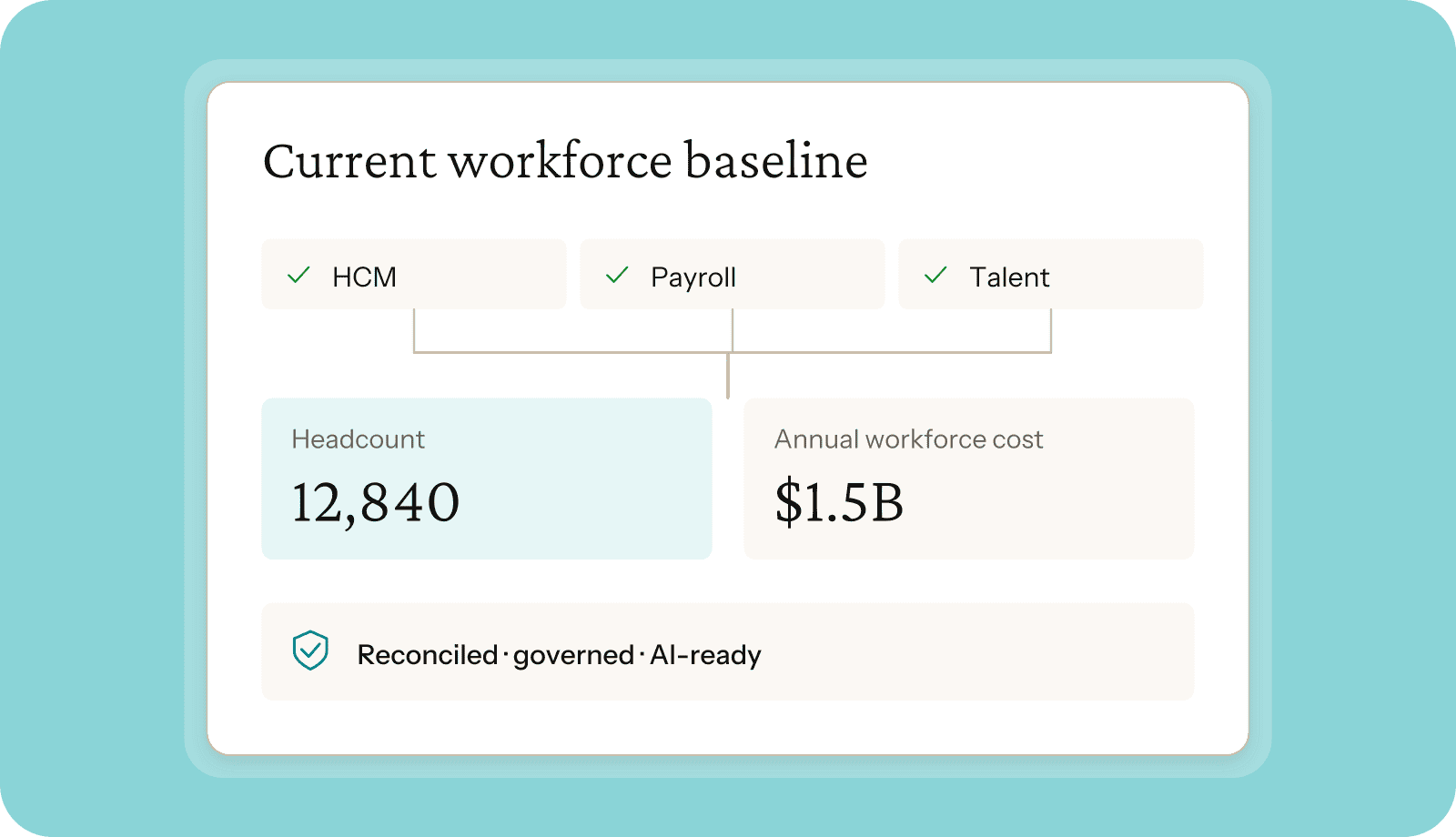Click the $1.5B cost value
Screen dimensions: 1456x837
[x=839, y=502]
